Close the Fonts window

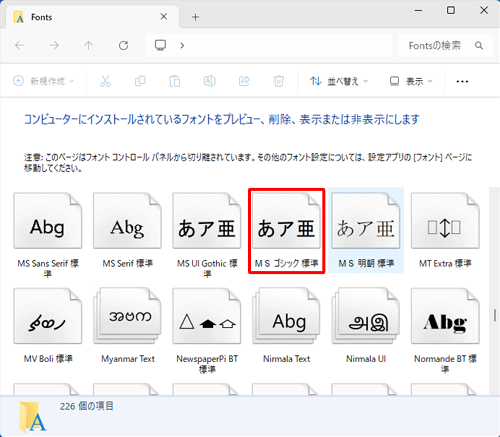click(484, 11)
